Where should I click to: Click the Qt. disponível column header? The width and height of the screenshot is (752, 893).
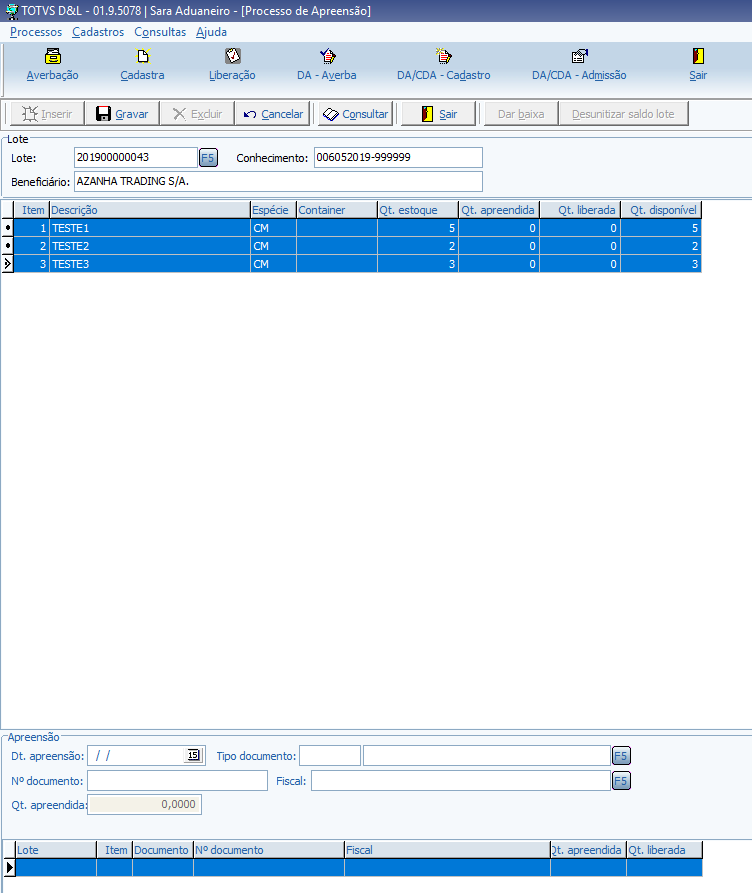click(661, 210)
